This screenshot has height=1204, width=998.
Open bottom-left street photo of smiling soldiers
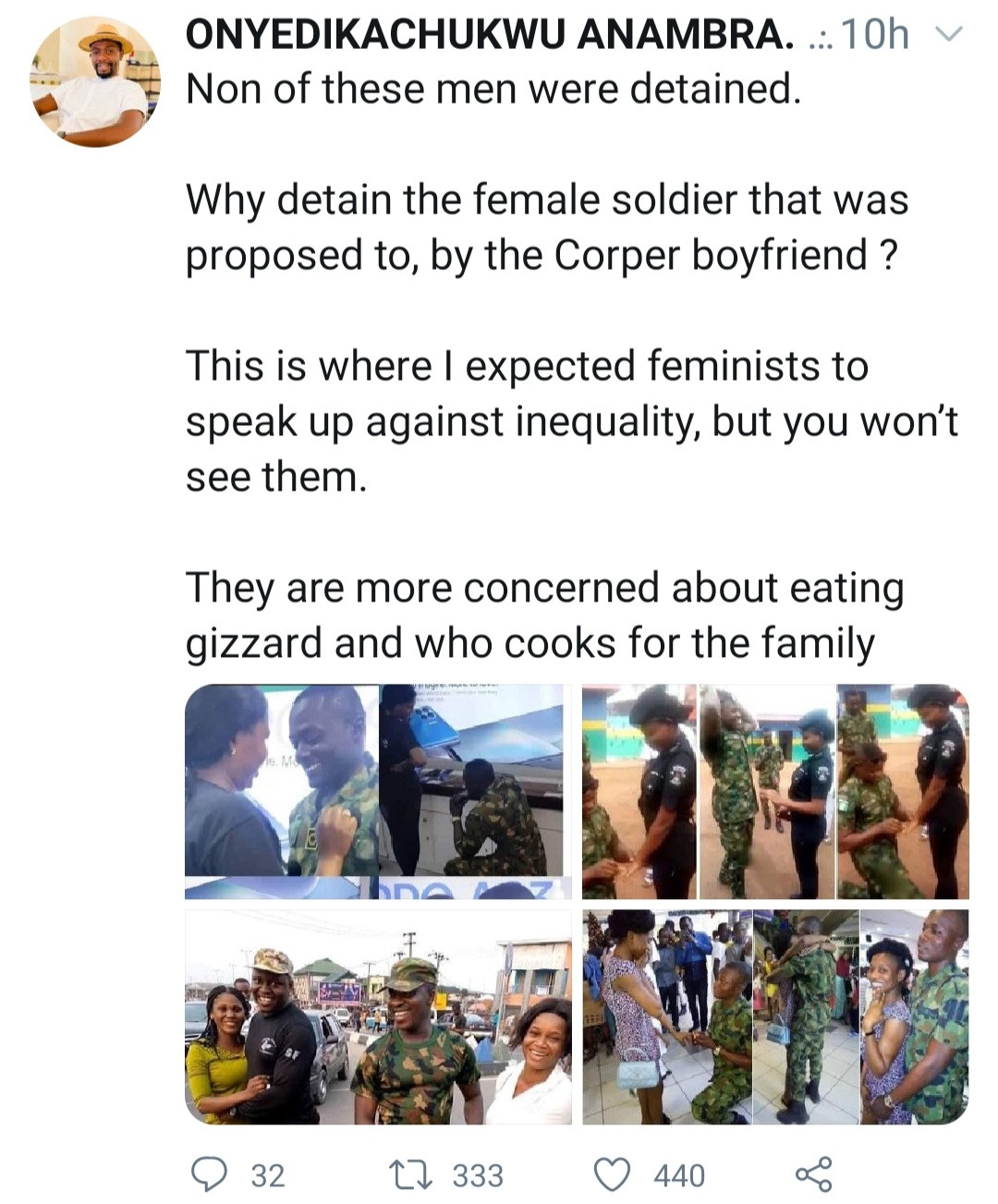click(x=378, y=1016)
